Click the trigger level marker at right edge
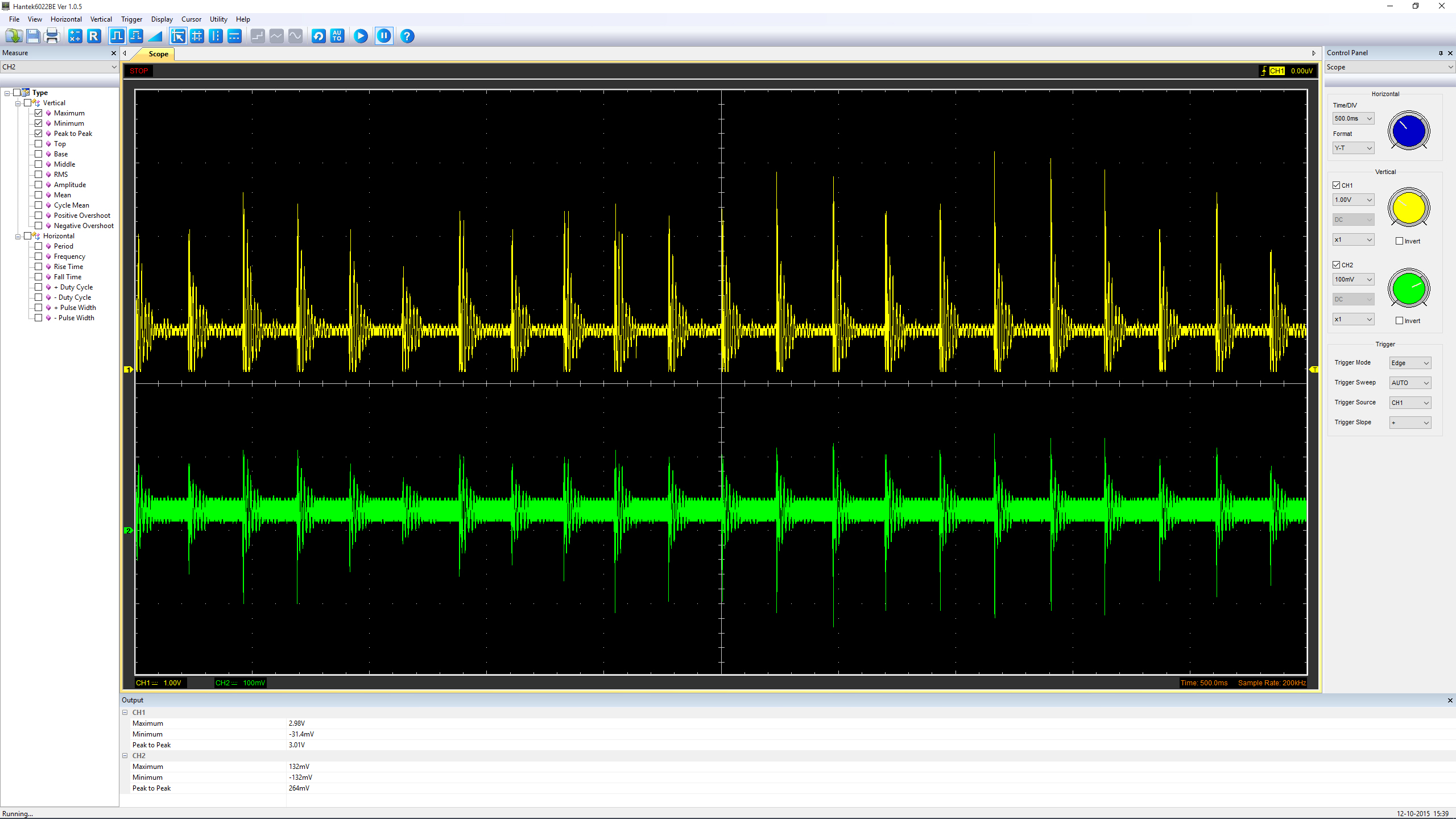Image resolution: width=1456 pixels, height=819 pixels. [1314, 370]
